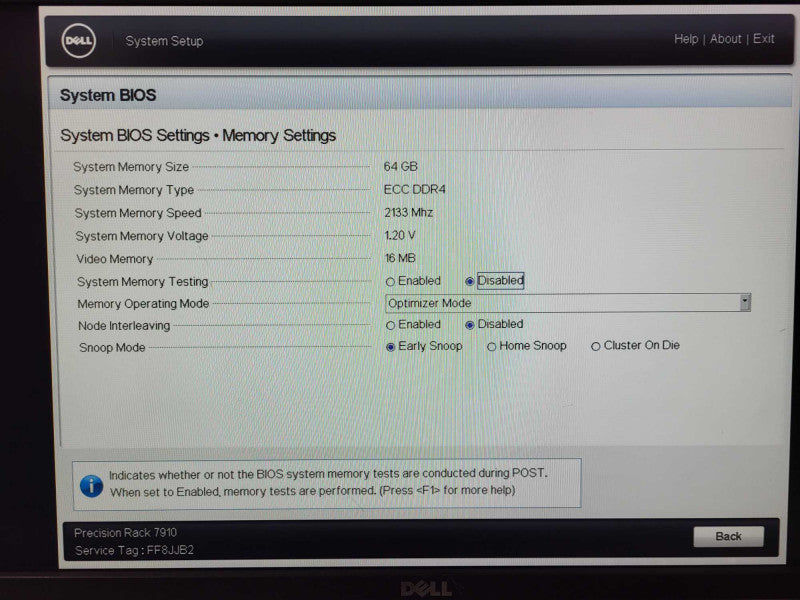Screen dimensions: 800x600
Task: Click the 1.20 V value
Action: 399,235
